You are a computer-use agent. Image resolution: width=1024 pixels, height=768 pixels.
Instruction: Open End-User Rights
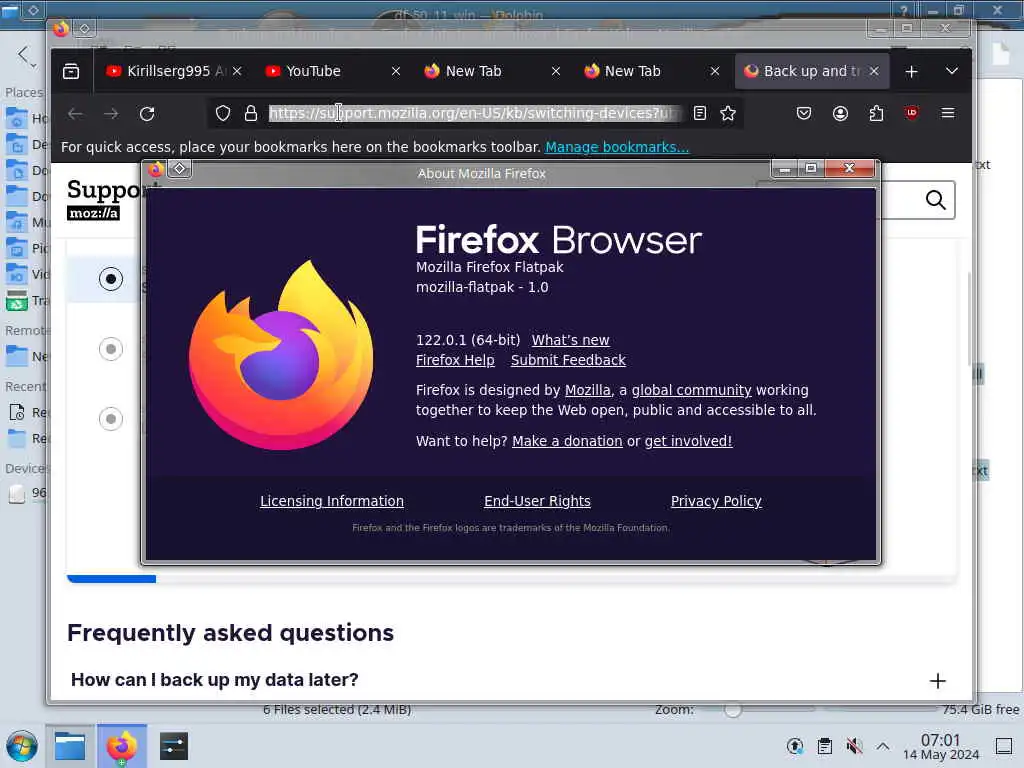pyautogui.click(x=537, y=502)
